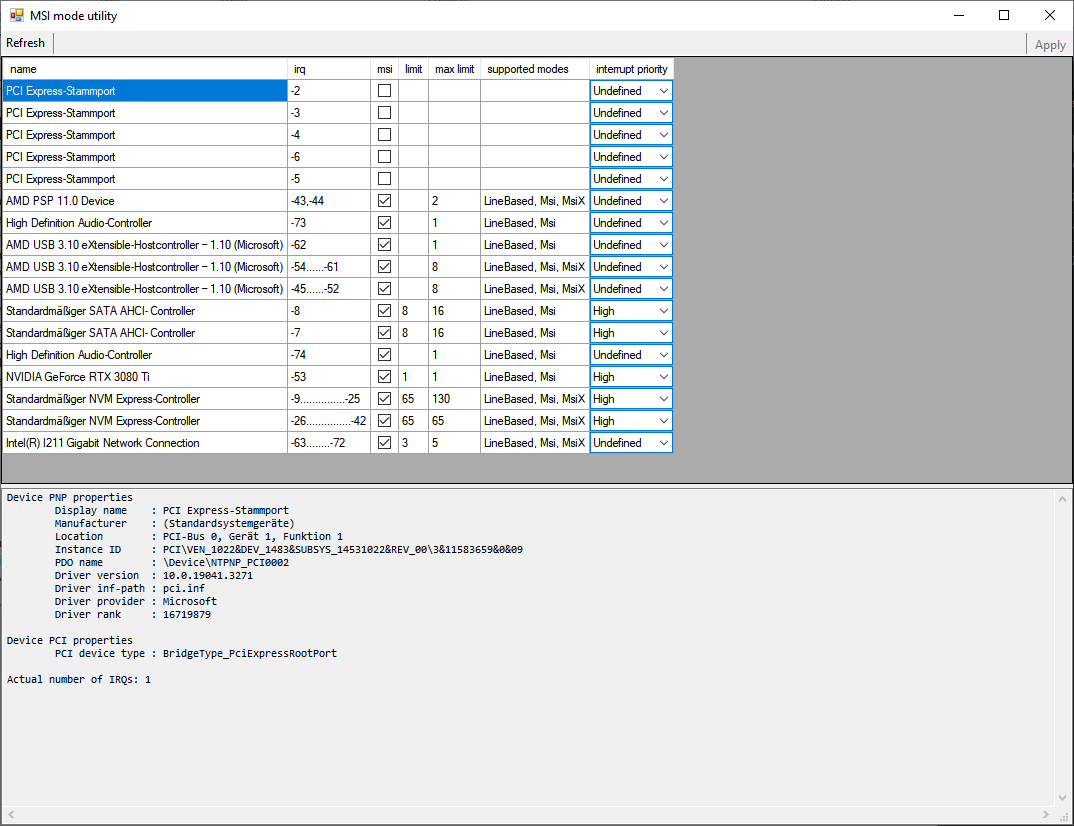The image size is (1074, 826).
Task: Select the AMD PSP 11.0 Device row
Action: [x=145, y=201]
